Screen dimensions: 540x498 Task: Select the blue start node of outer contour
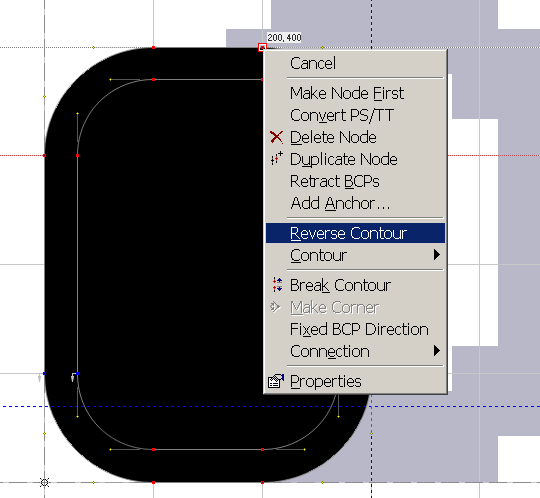(44, 374)
